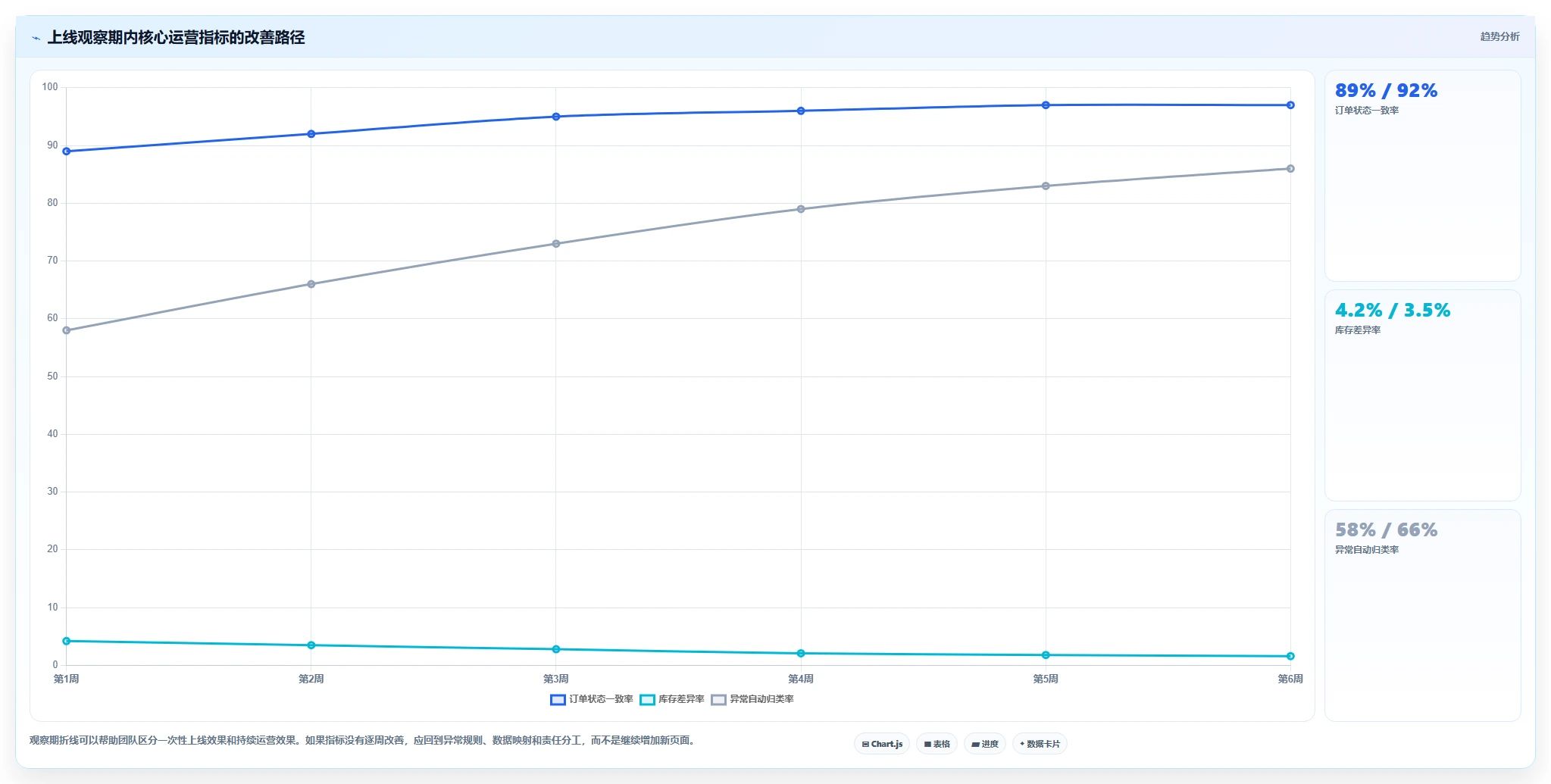The width and height of the screenshot is (1551, 784).
Task: Toggle the 订单状态一致率 legend item
Action: point(592,699)
